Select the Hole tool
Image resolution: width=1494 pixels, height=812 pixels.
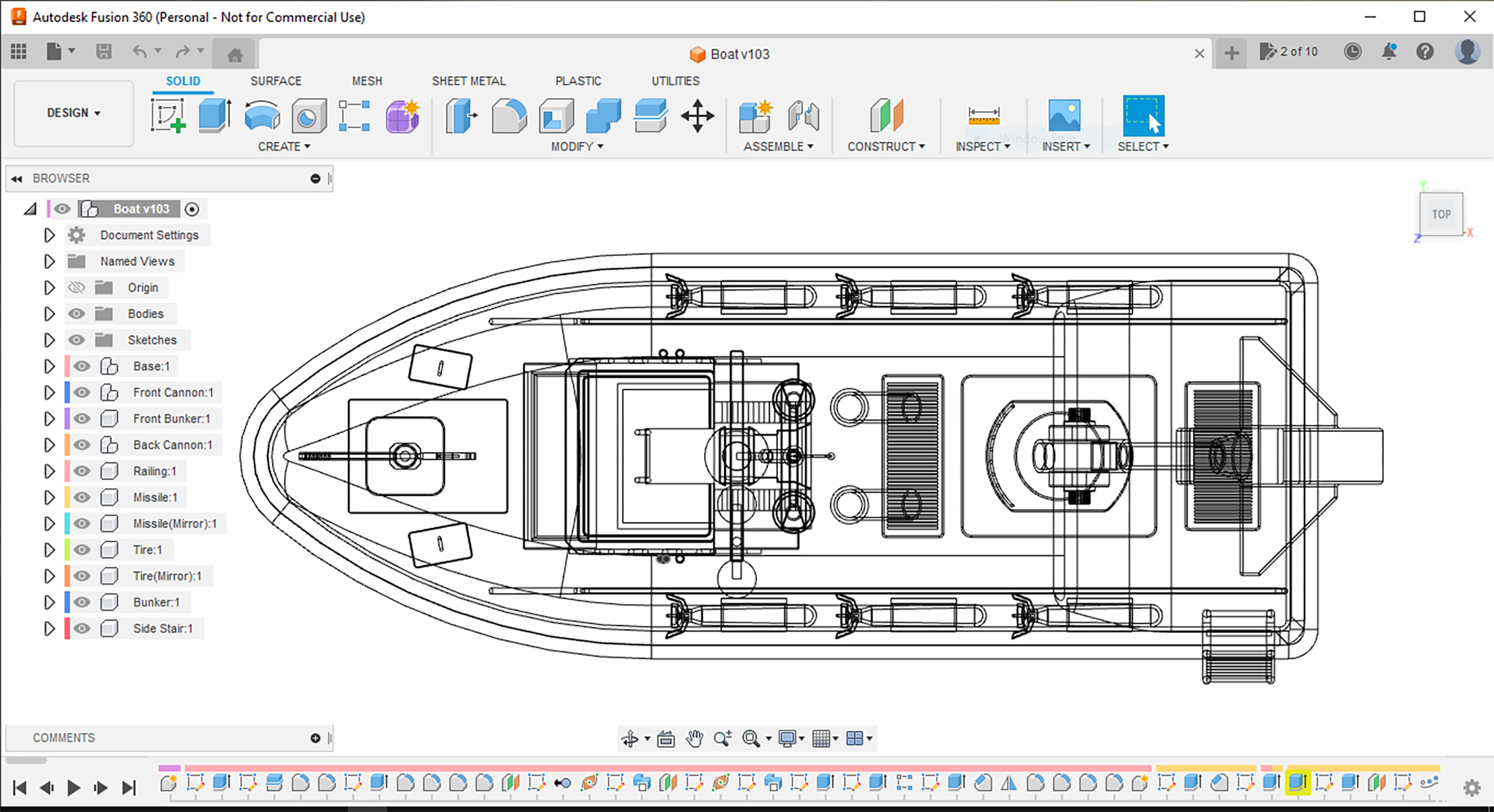tap(308, 116)
